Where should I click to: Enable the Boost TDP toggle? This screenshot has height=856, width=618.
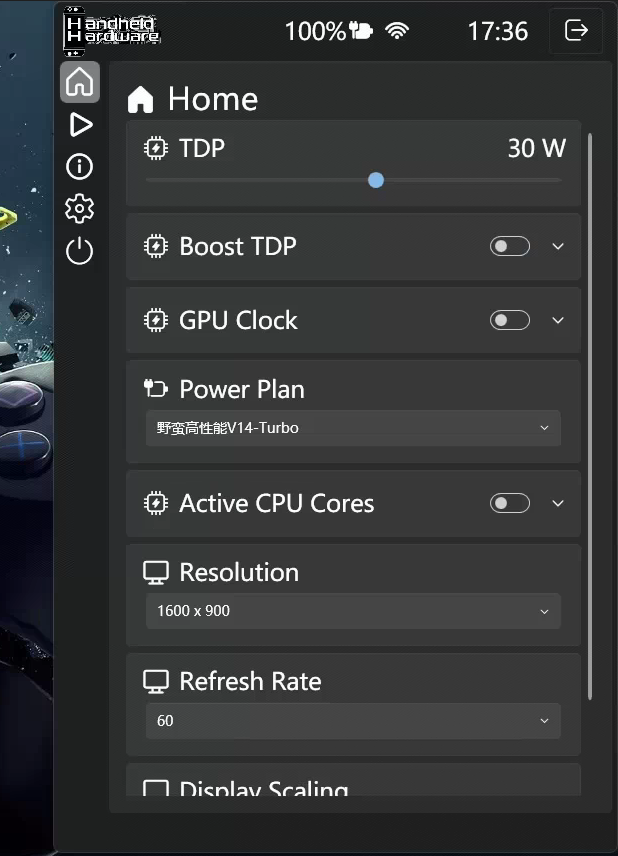pyautogui.click(x=510, y=246)
